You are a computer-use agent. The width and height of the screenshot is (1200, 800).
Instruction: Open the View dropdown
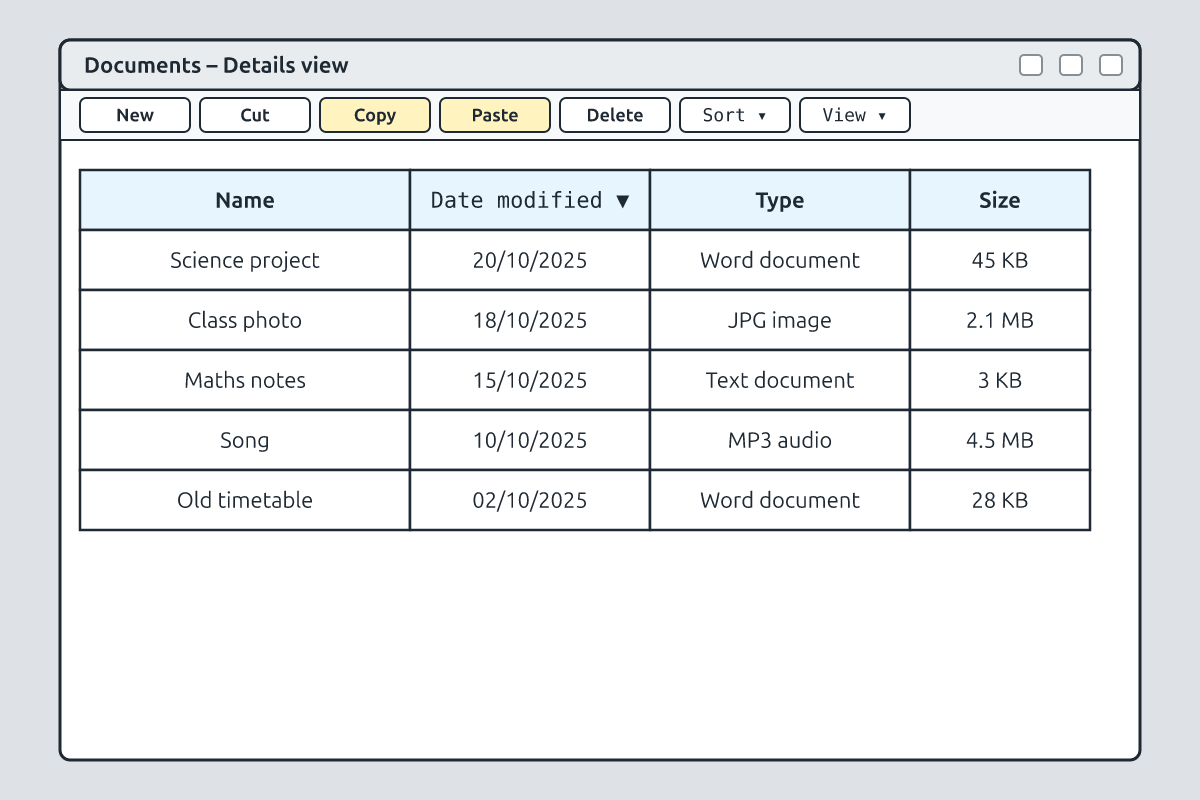click(855, 115)
